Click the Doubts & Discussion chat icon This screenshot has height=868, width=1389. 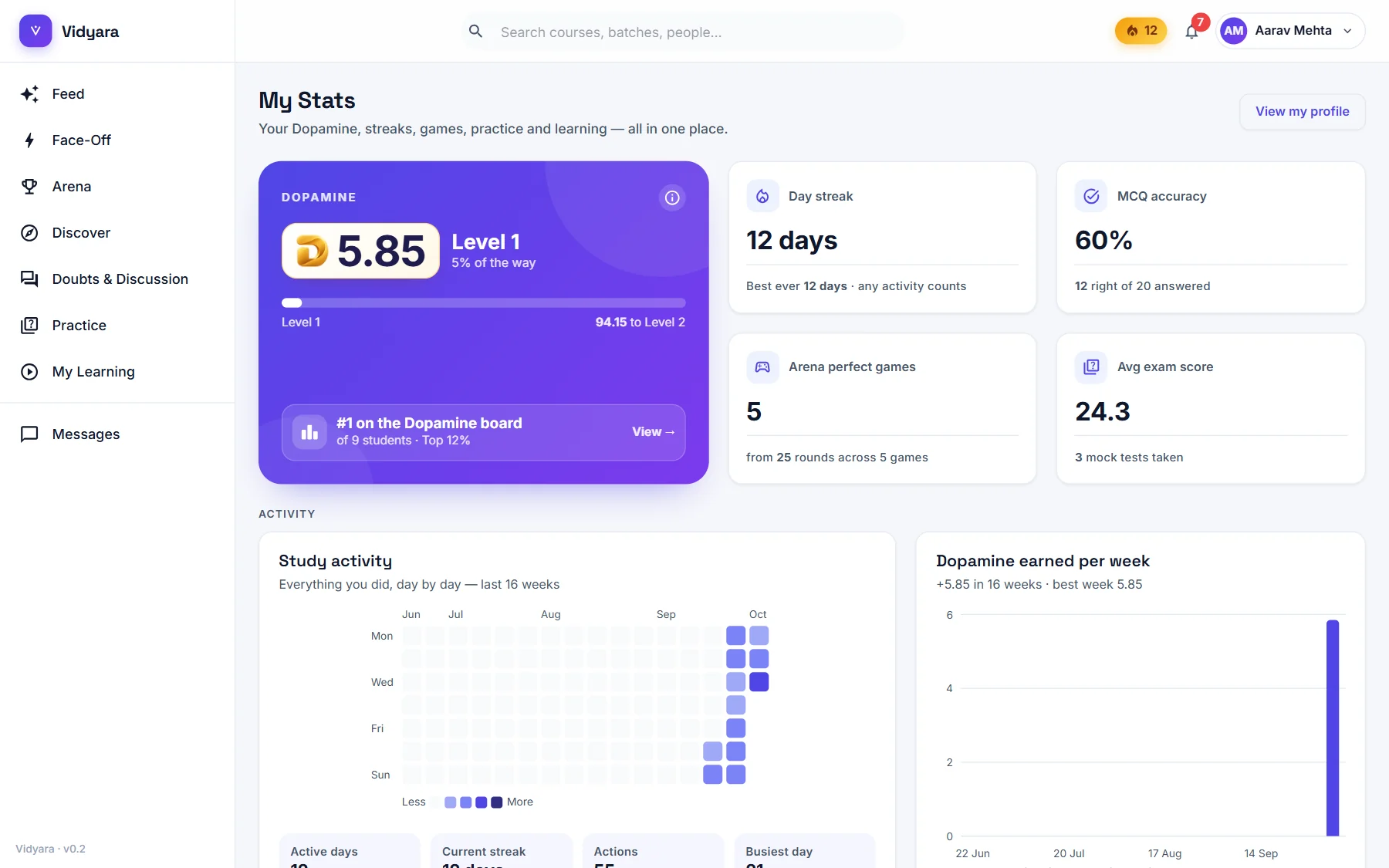coord(29,279)
